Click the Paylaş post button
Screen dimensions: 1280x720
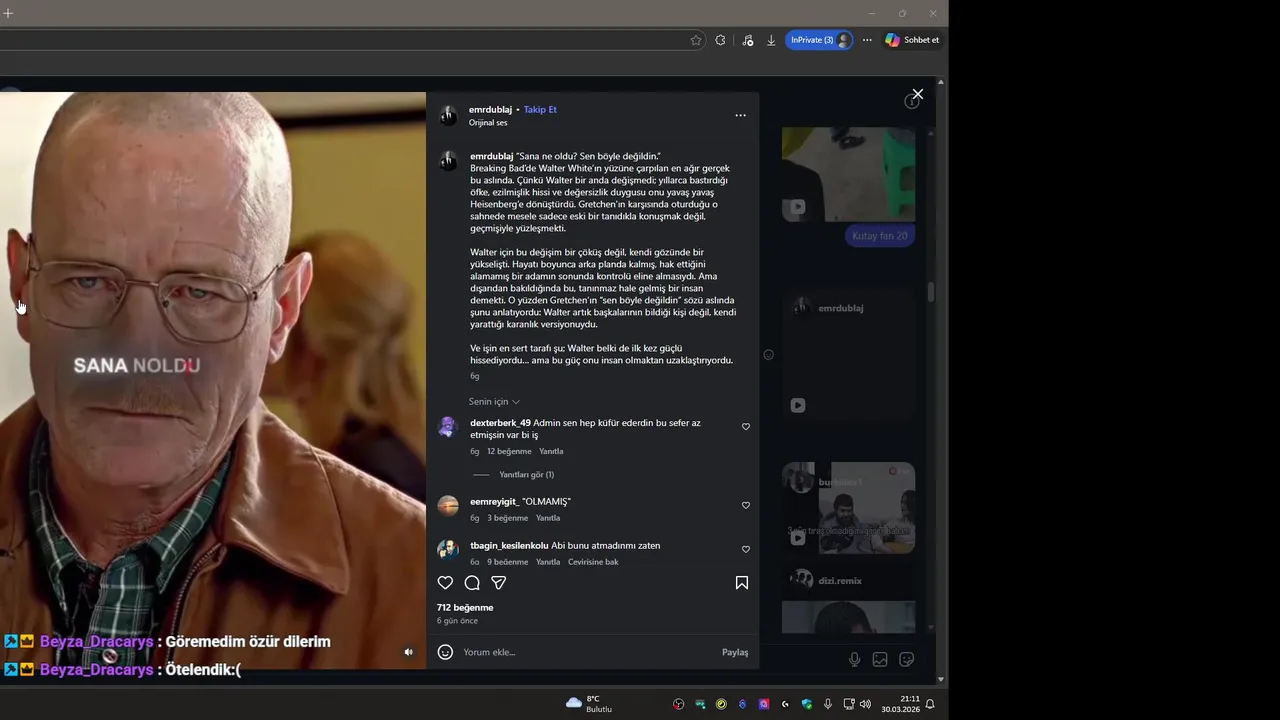(x=735, y=652)
